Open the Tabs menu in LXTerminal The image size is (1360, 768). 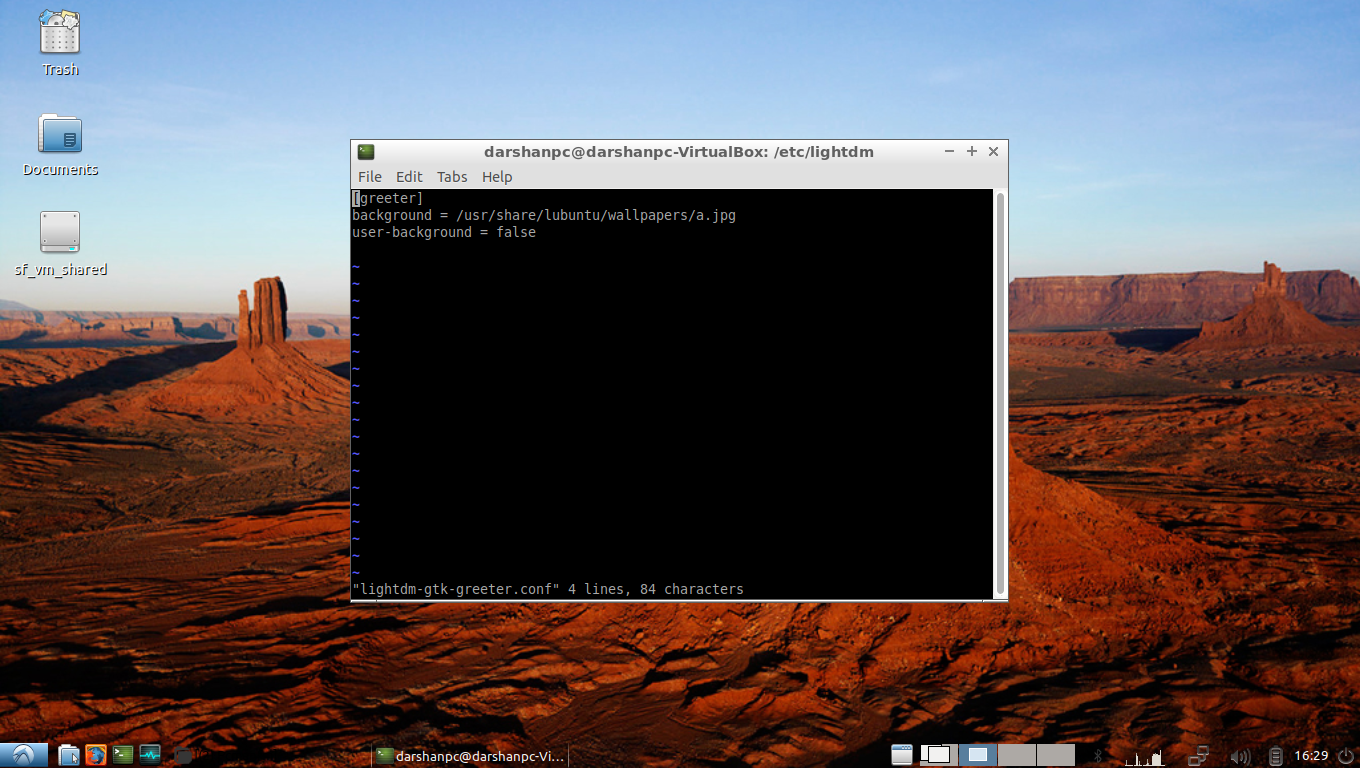pos(452,176)
